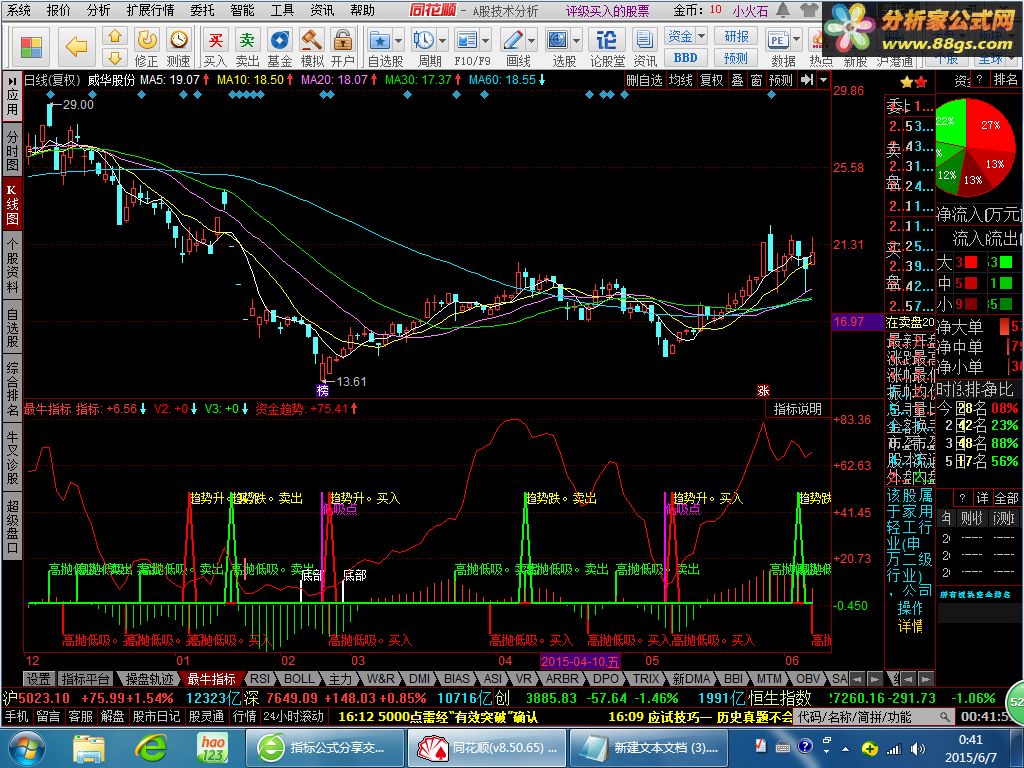Open the 报价 menu
Viewport: 1024px width, 768px height.
(59, 10)
